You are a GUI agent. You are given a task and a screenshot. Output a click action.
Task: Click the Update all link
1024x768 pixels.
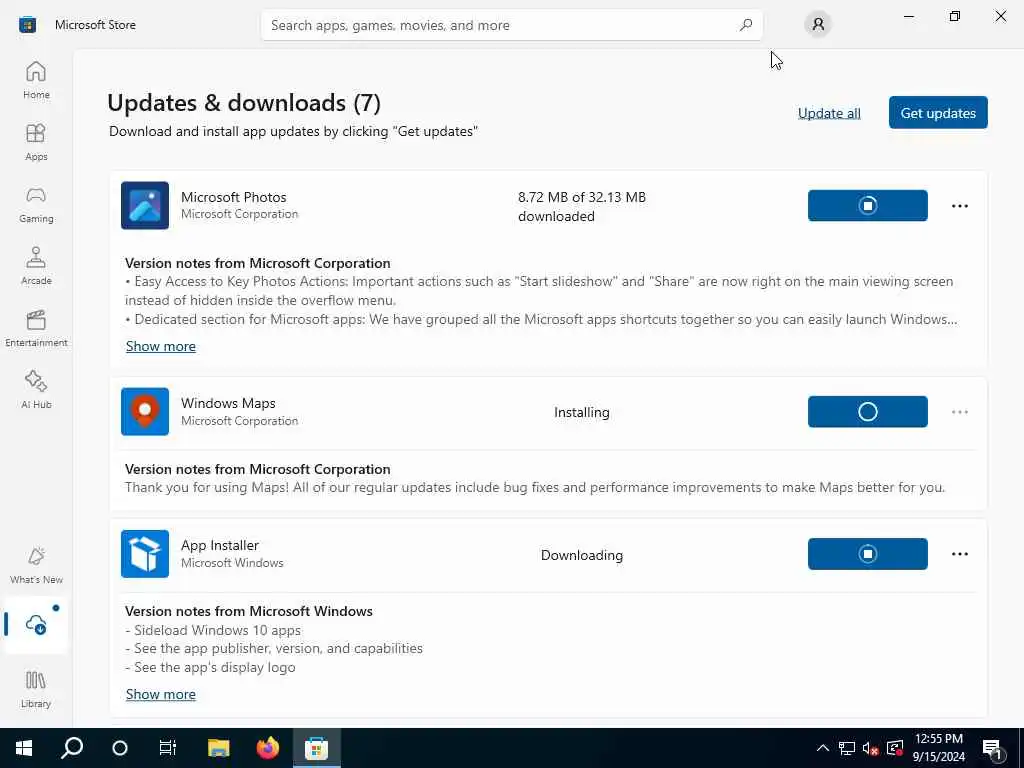[829, 113]
